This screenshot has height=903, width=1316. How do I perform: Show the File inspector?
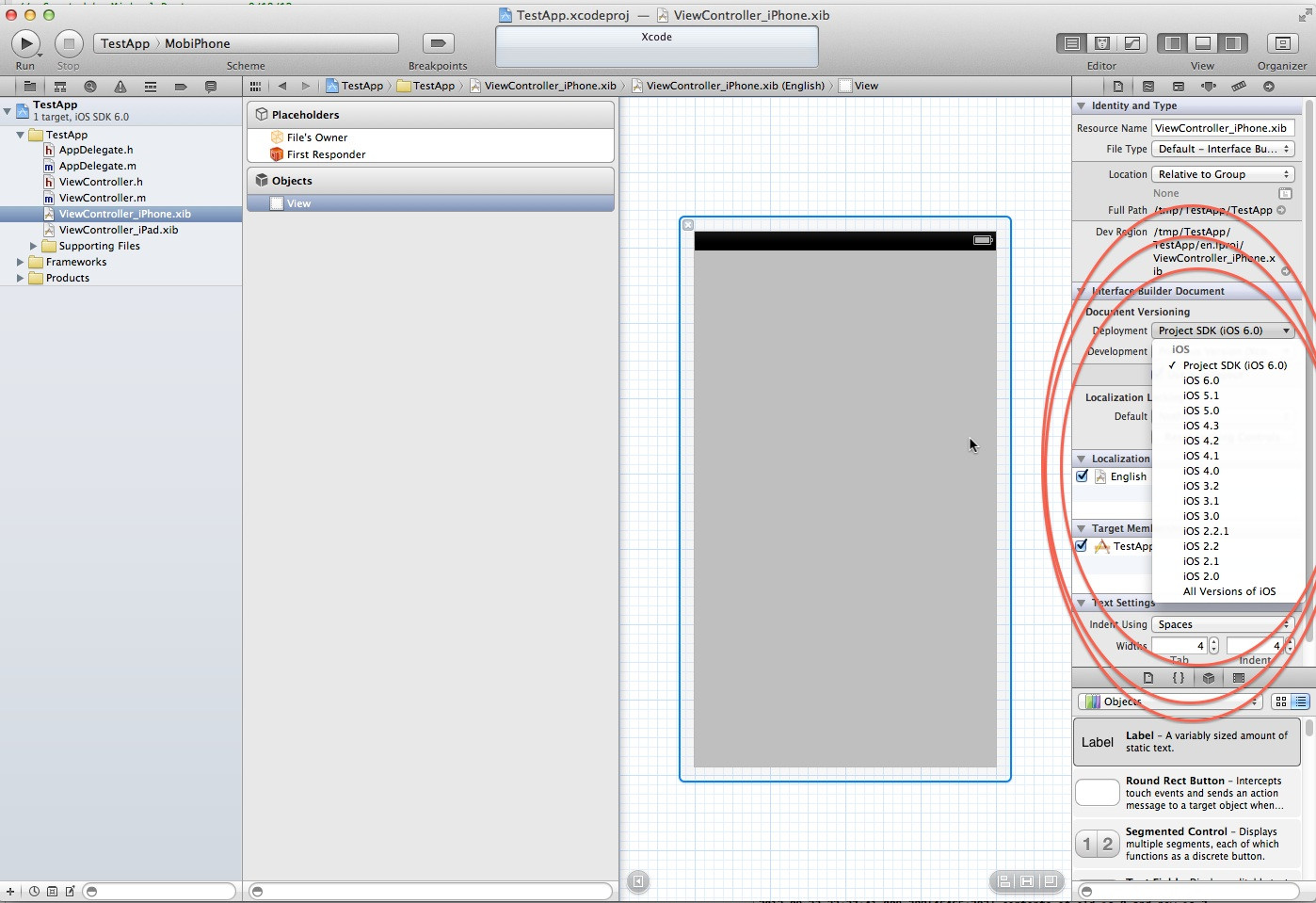coord(1118,86)
